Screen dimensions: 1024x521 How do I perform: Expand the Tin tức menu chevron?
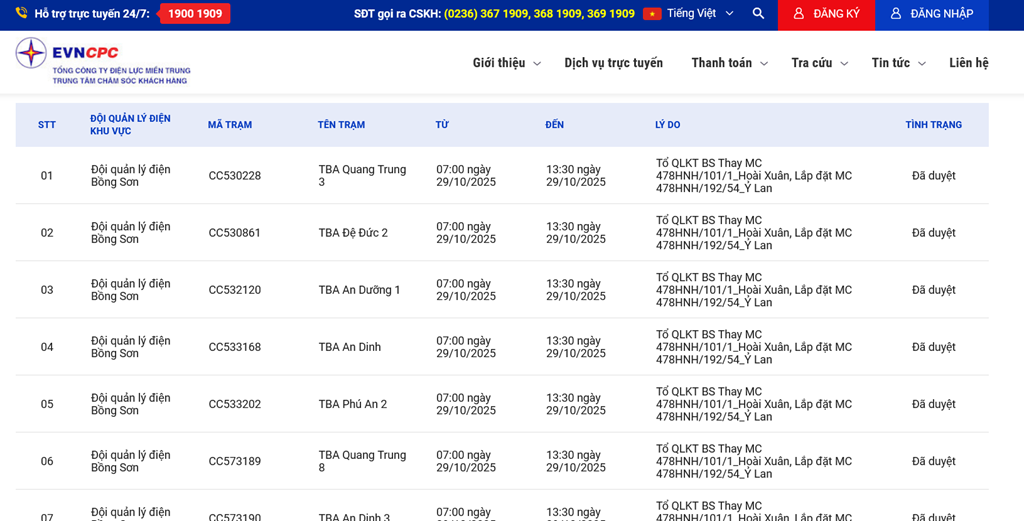(922, 64)
